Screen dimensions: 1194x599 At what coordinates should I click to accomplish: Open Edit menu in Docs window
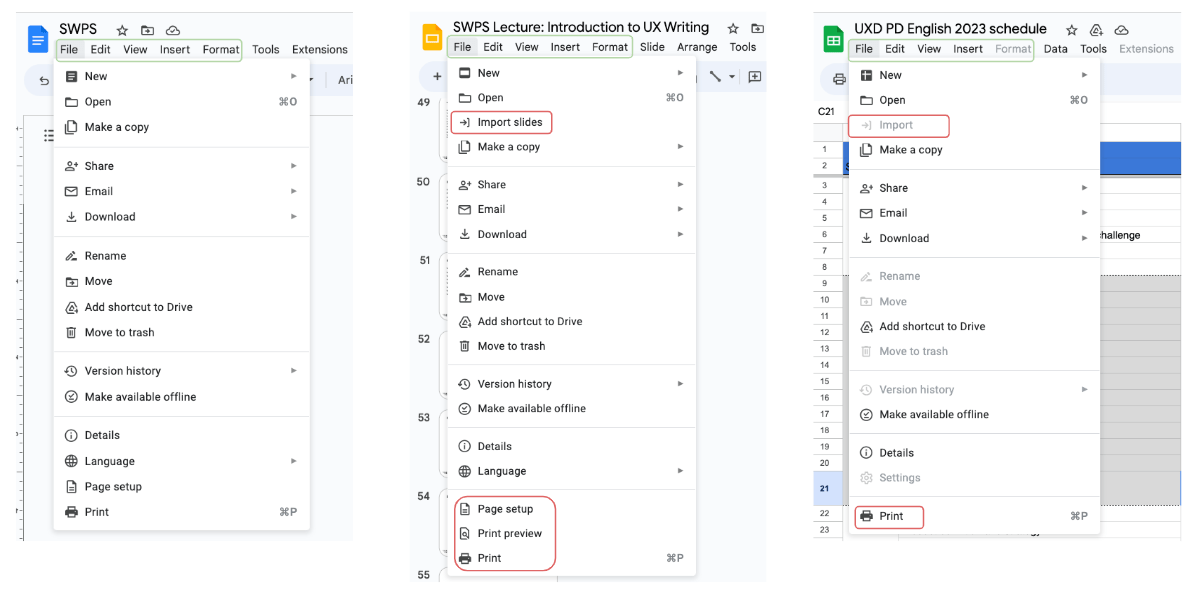pos(101,49)
